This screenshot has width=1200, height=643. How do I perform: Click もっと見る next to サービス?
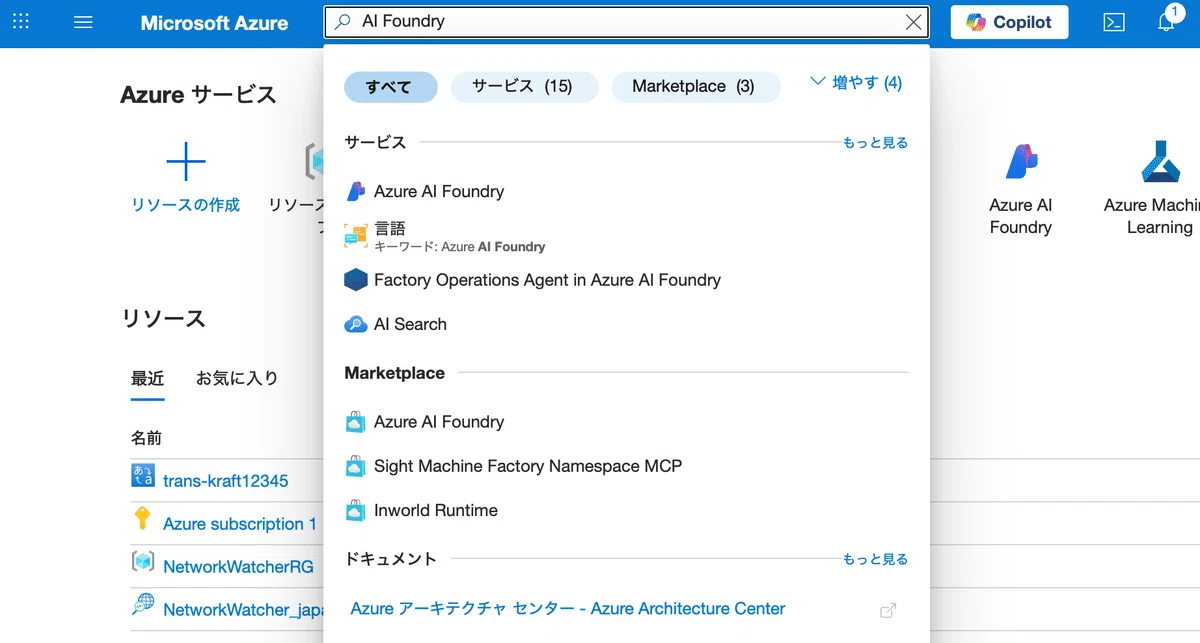(875, 143)
